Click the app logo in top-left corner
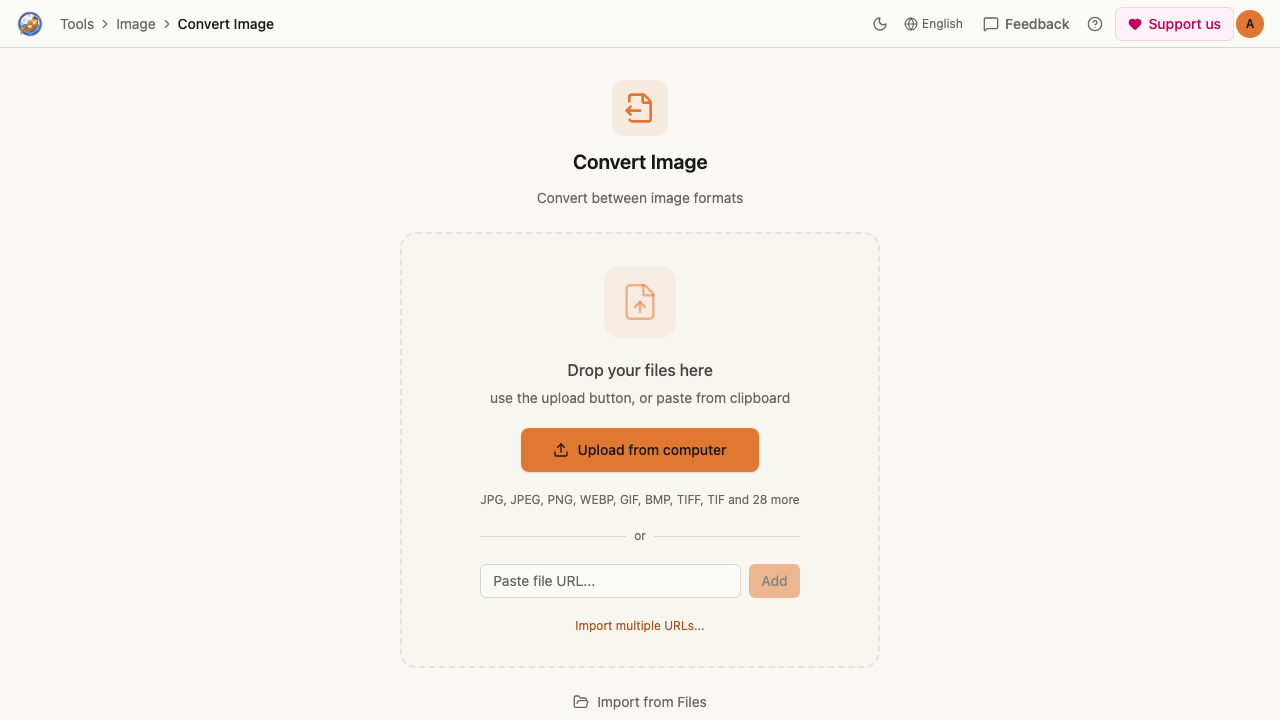 tap(30, 24)
